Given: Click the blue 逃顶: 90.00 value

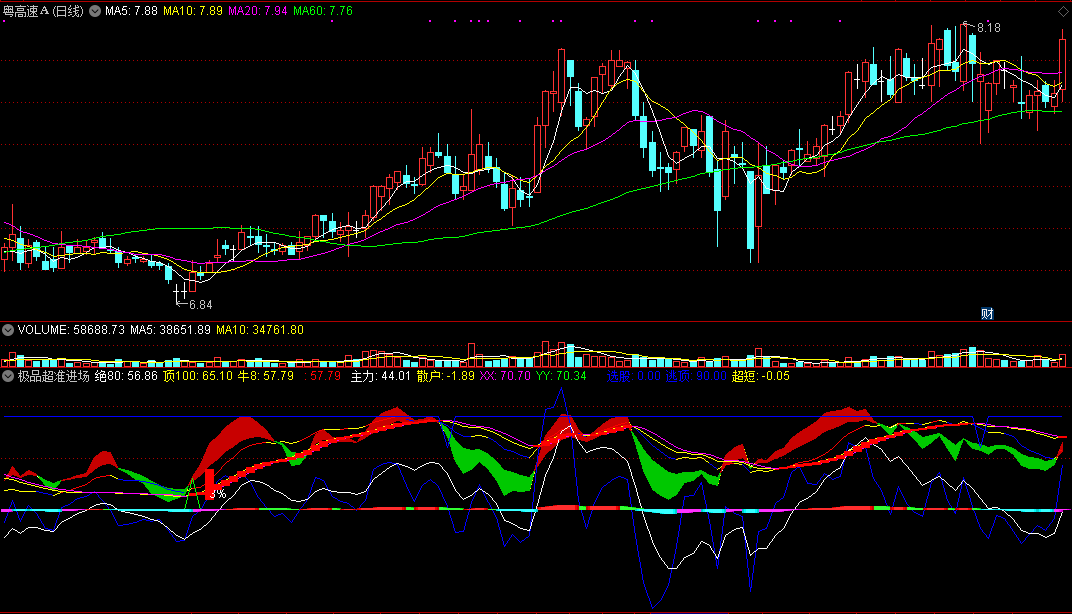Looking at the screenshot, I should point(696,376).
